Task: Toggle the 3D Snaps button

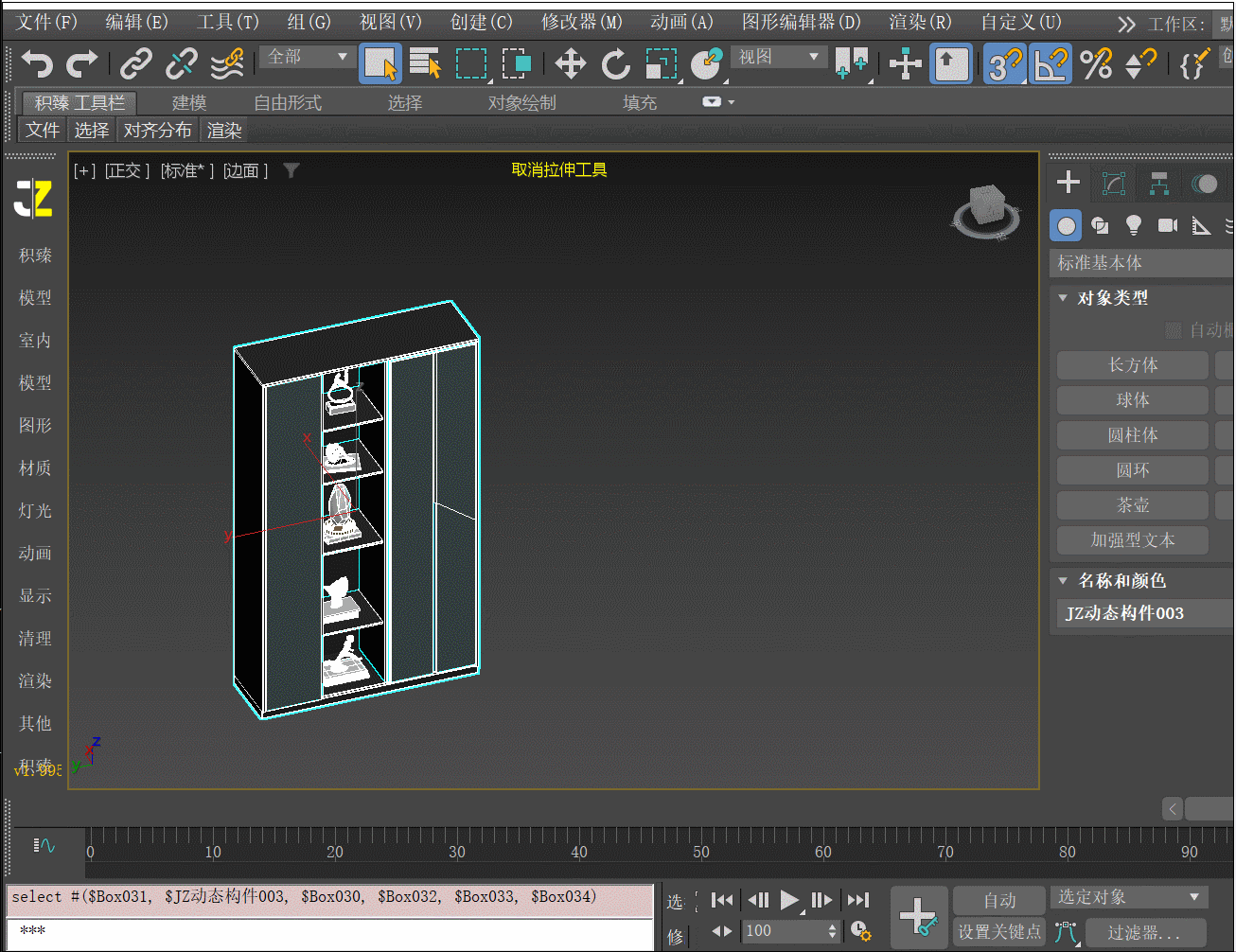Action: (x=1005, y=64)
